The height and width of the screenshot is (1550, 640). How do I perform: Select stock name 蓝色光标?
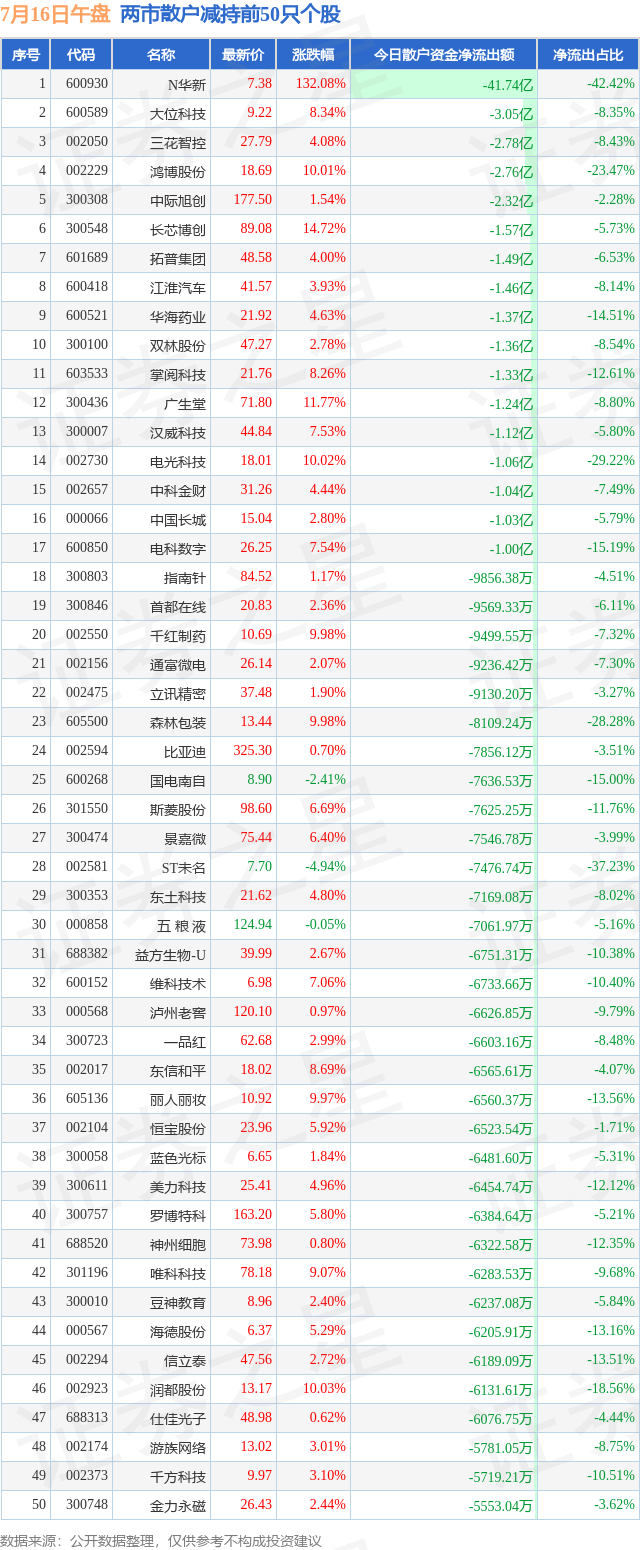tap(178, 1157)
